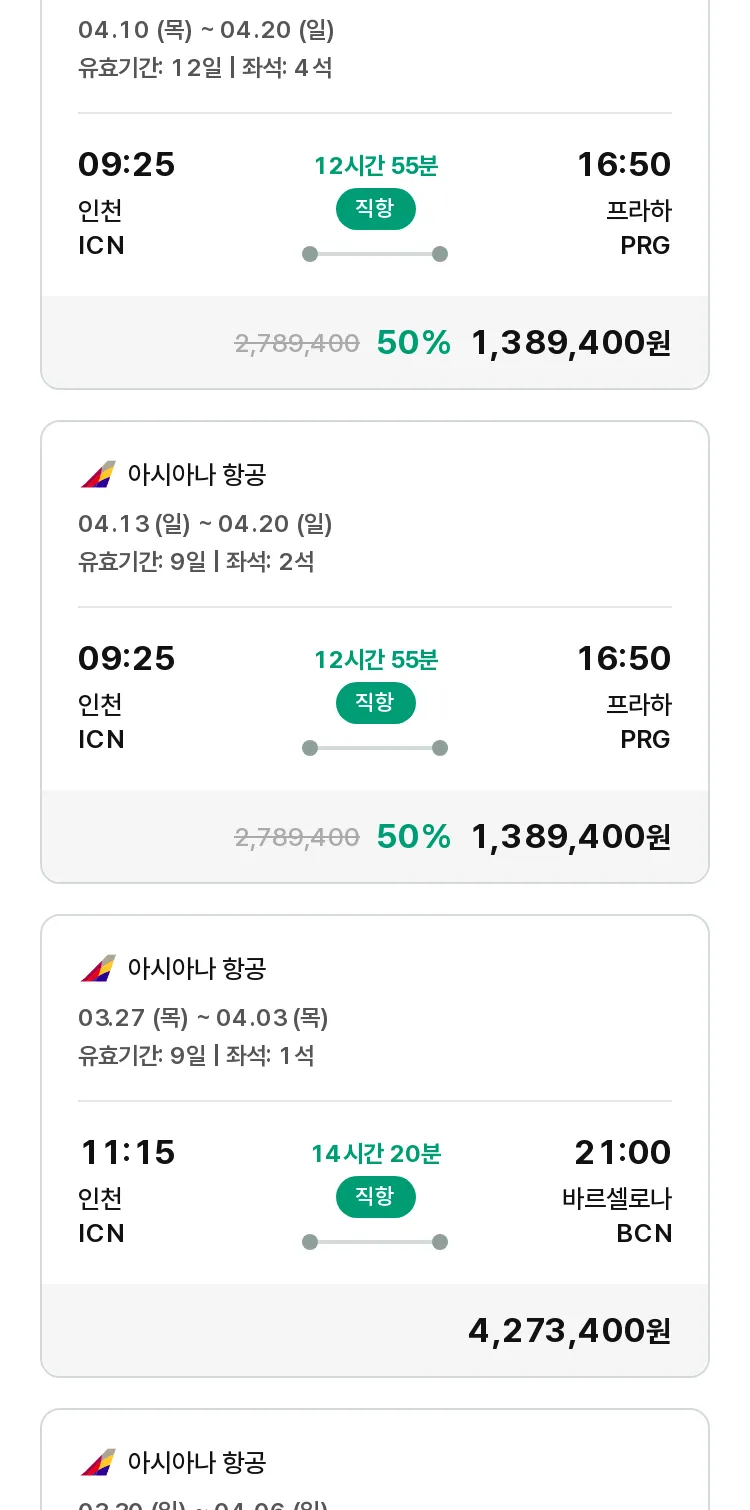Tap the Asiana logo on the 04.13 Prague flight
750x1510 pixels.
click(98, 474)
